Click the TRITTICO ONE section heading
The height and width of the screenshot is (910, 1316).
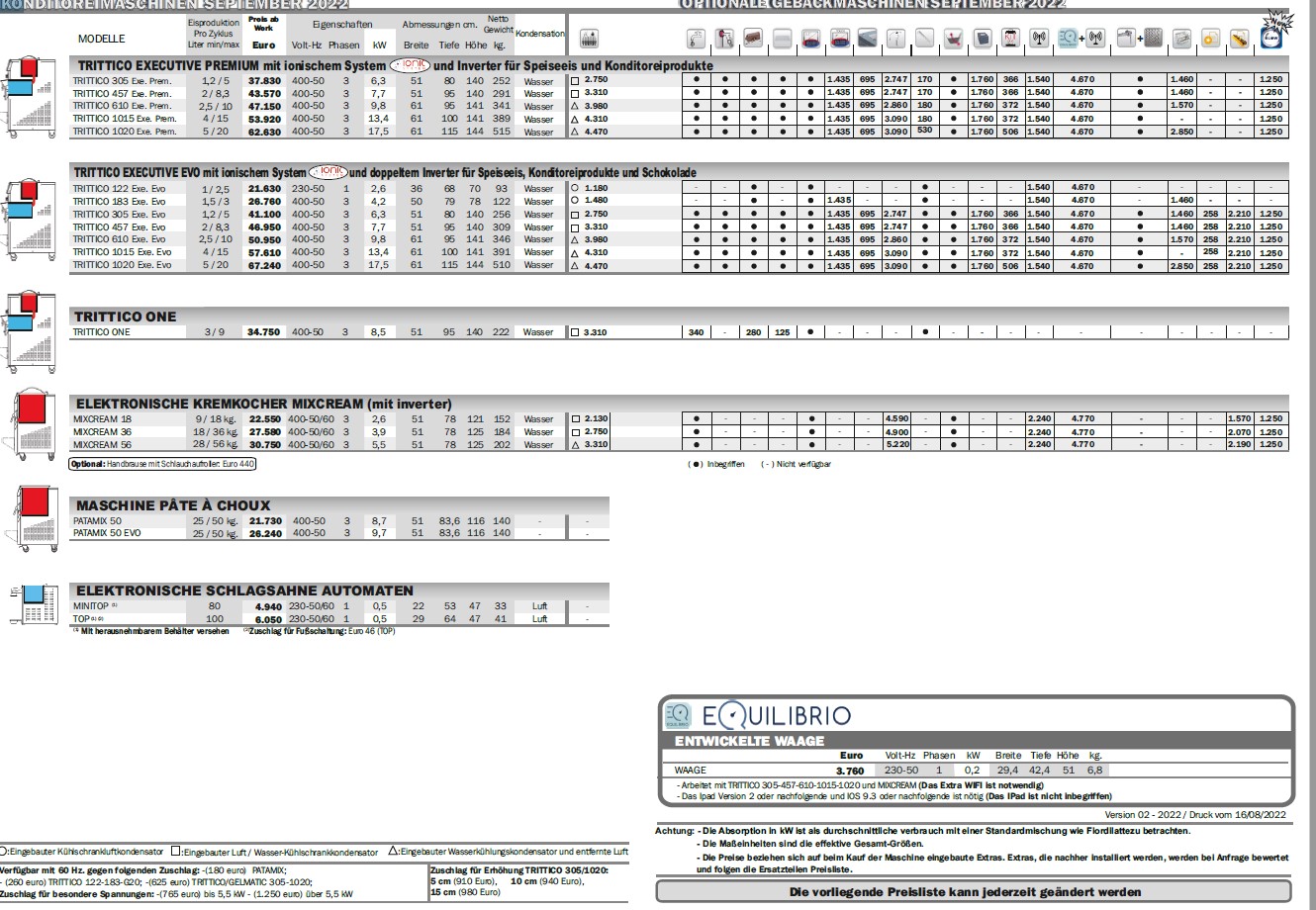(125, 317)
